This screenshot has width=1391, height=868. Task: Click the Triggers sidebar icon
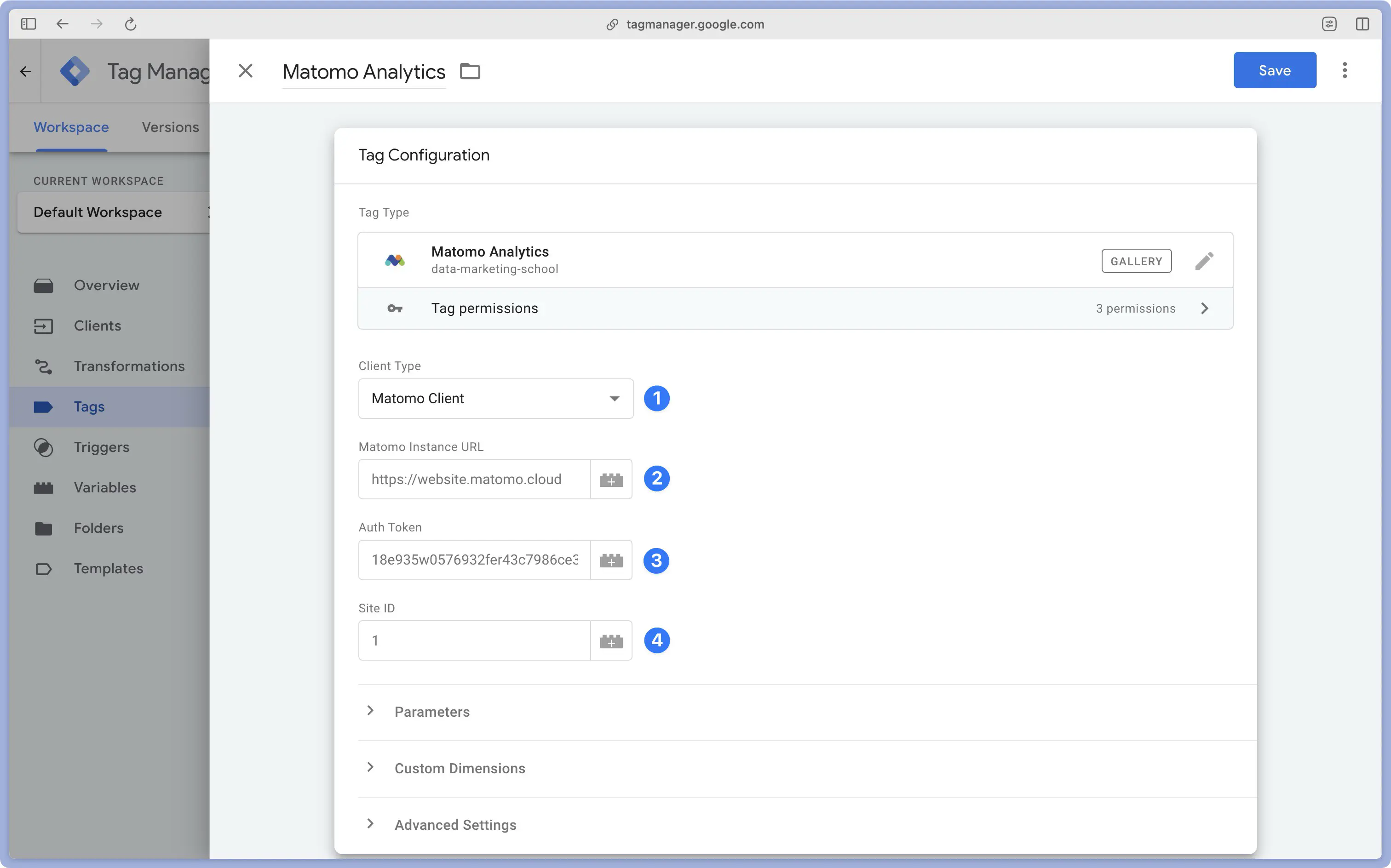point(43,447)
